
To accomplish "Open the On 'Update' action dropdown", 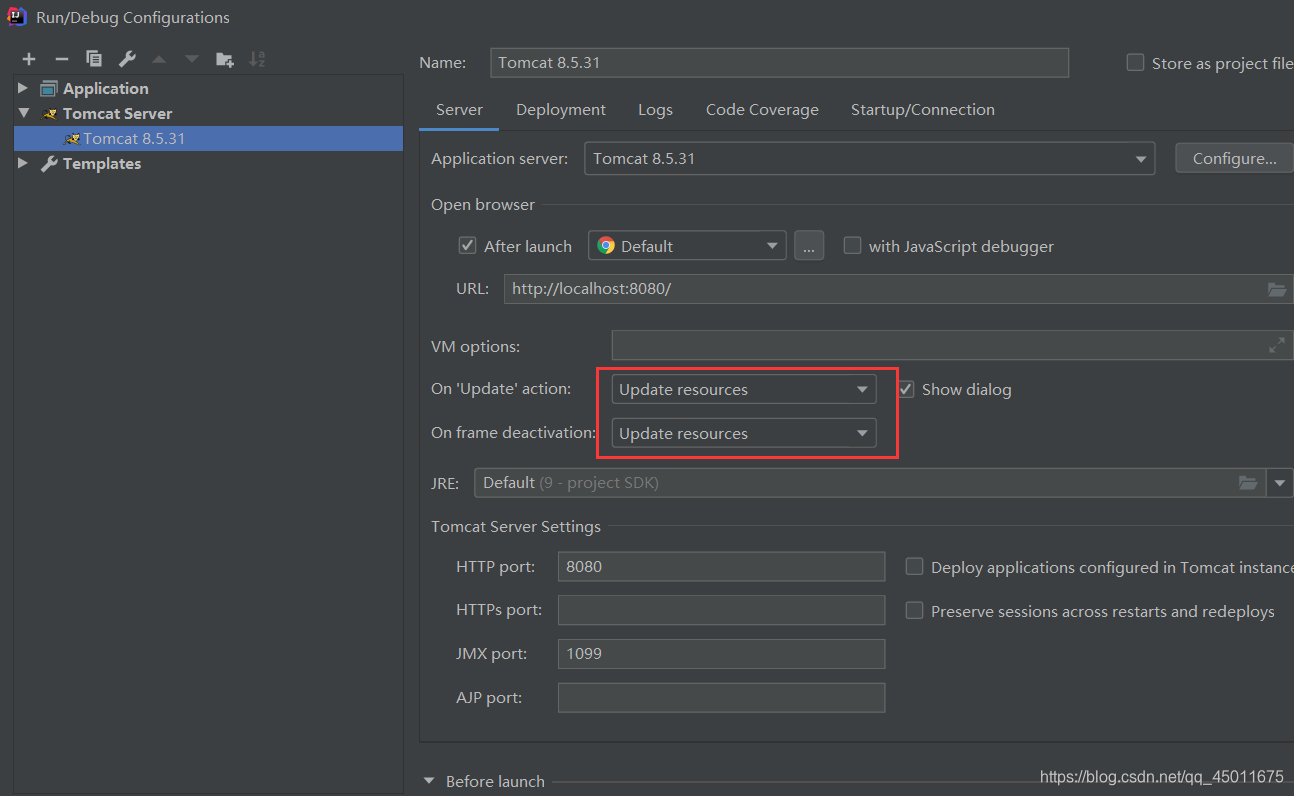I will coord(744,389).
